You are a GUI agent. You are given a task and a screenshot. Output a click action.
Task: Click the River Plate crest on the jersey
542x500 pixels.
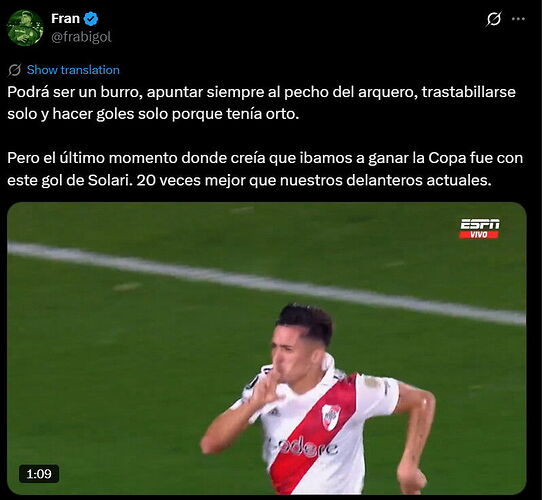[331, 417]
